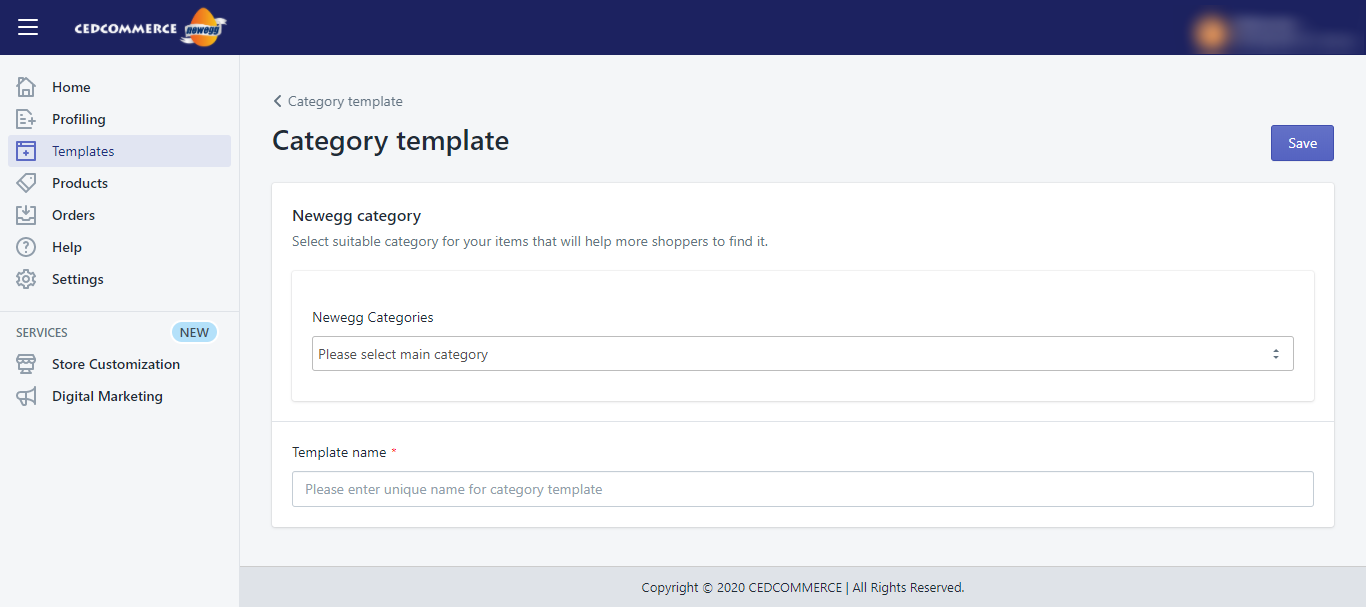Click the Settings gear icon

click(x=27, y=279)
